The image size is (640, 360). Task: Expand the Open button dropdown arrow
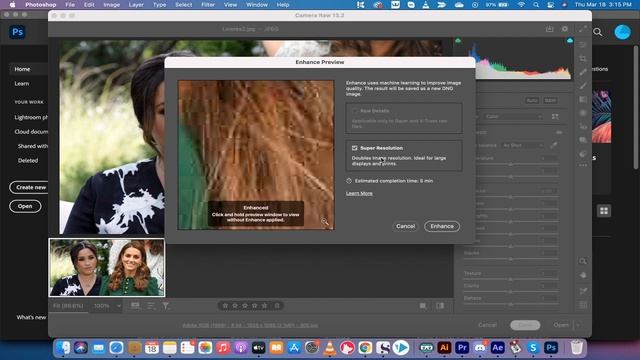[x=578, y=325]
